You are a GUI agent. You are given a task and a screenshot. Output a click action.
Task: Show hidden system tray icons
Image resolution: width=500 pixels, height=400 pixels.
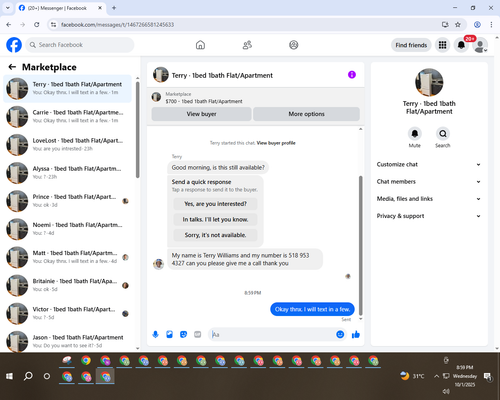[436, 376]
